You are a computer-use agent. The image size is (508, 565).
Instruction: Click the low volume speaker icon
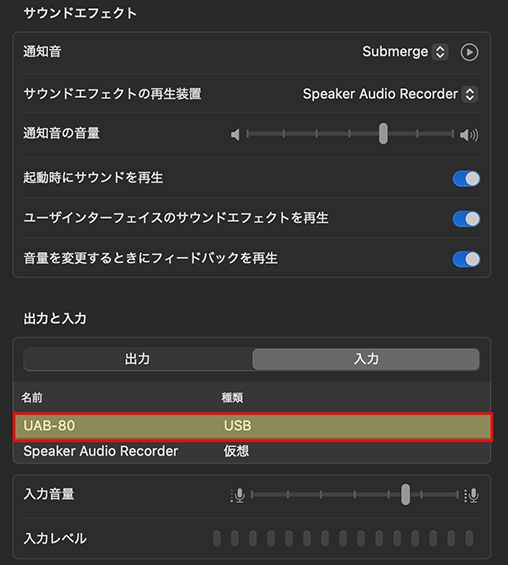235,135
